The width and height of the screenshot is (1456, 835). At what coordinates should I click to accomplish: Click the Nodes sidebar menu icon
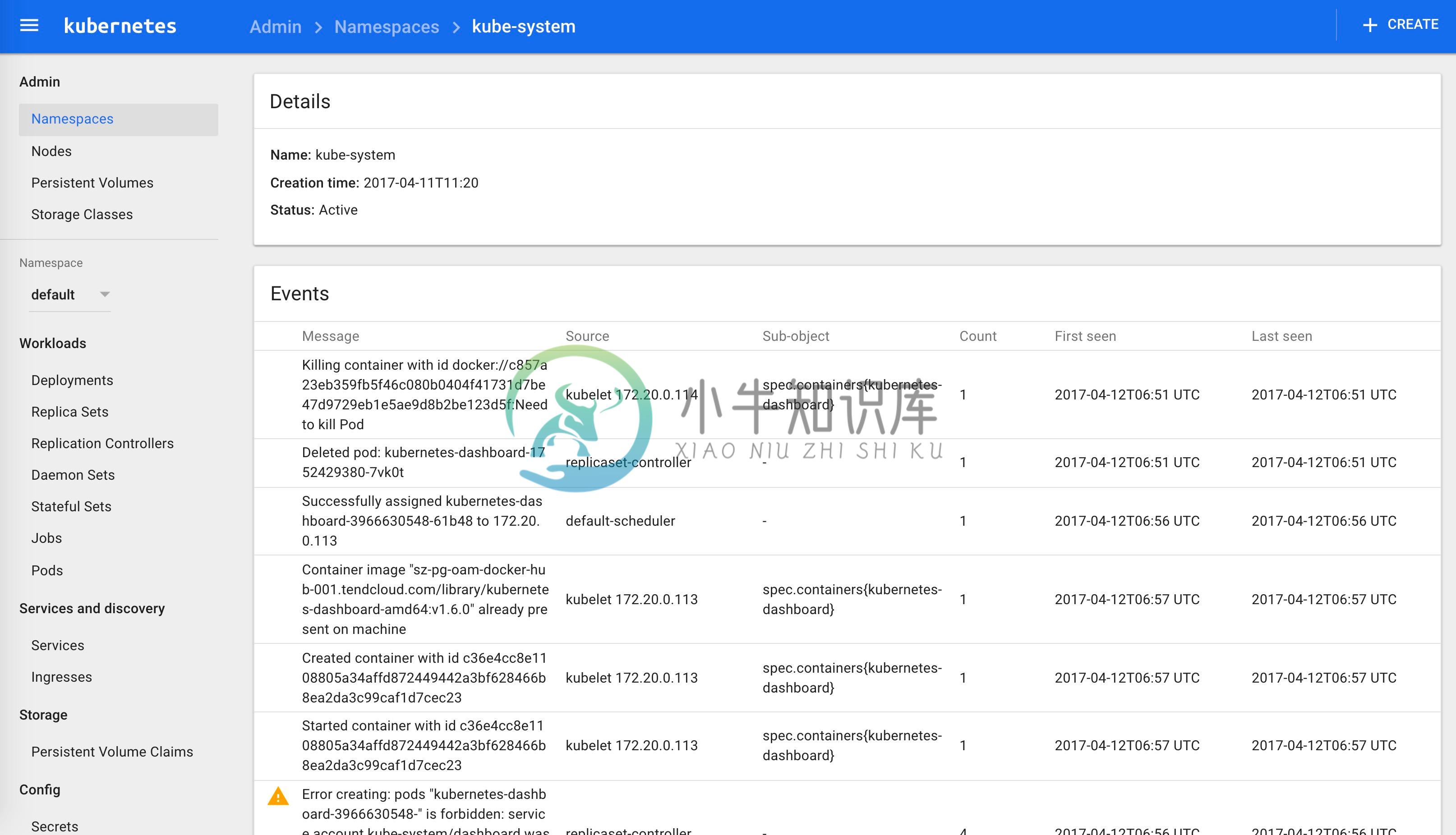pyautogui.click(x=52, y=151)
